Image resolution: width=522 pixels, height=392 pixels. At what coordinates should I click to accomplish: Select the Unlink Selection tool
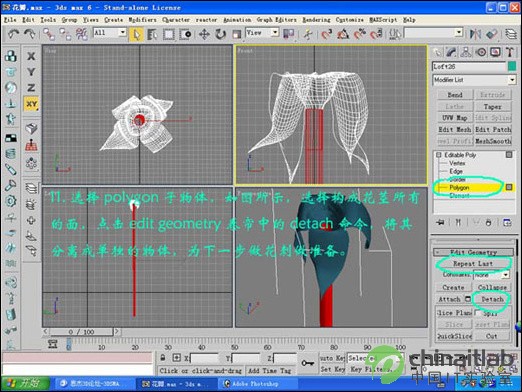click(65, 34)
